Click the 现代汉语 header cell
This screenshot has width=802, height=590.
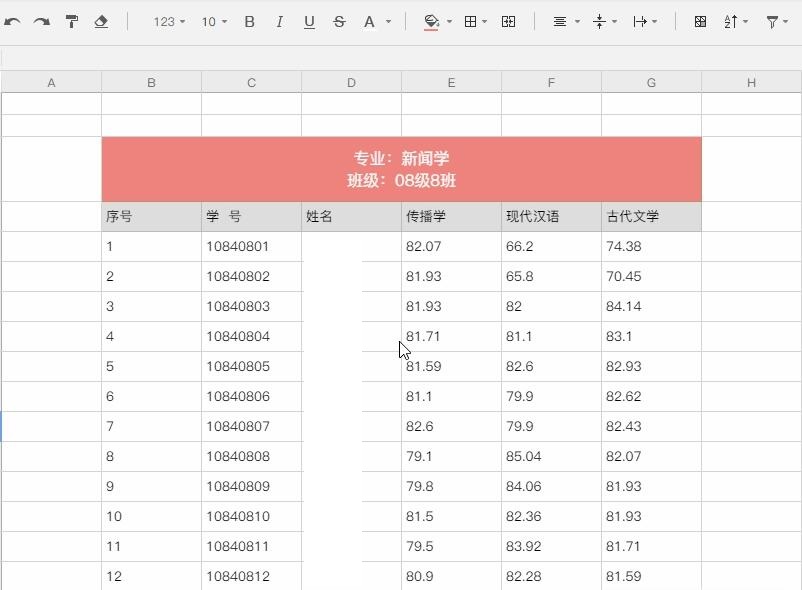[x=551, y=216]
